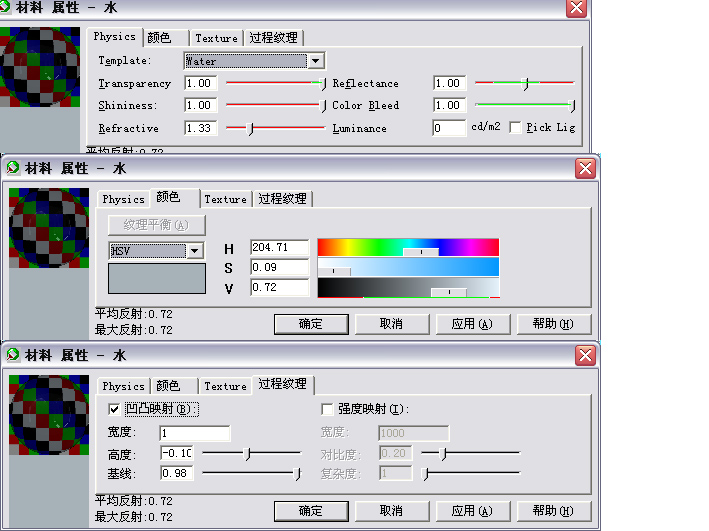Click the 对比度 slider handle

tap(444, 454)
